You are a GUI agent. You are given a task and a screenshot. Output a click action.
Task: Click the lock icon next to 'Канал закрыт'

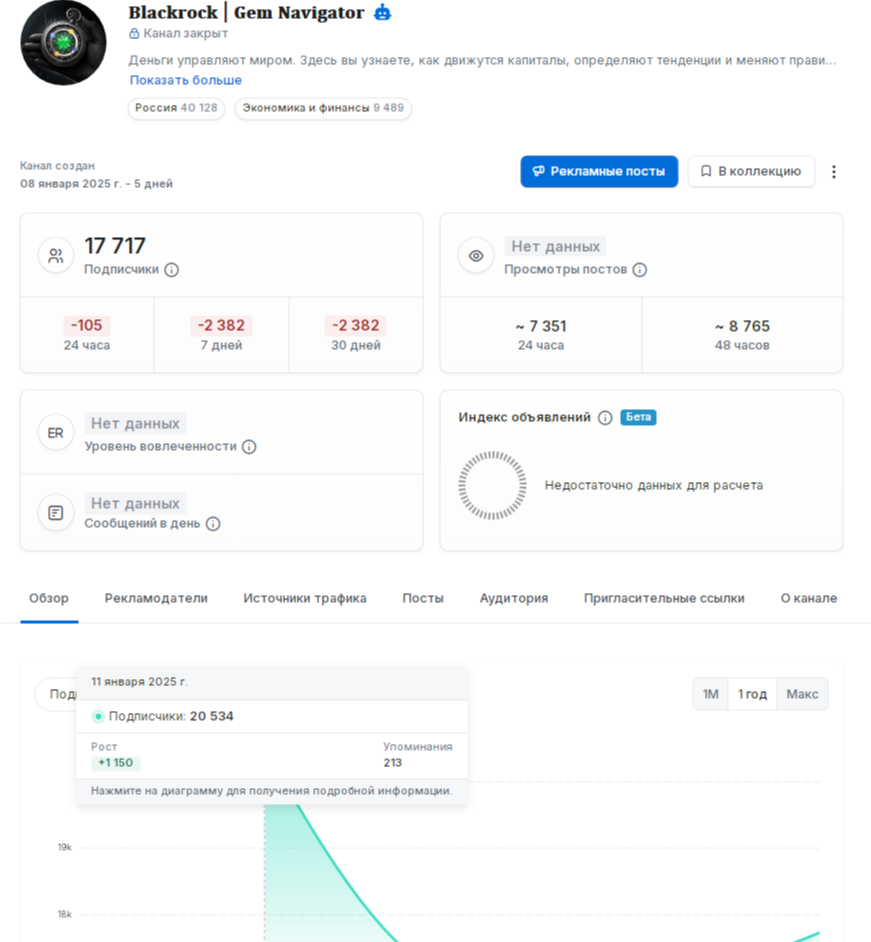[134, 34]
